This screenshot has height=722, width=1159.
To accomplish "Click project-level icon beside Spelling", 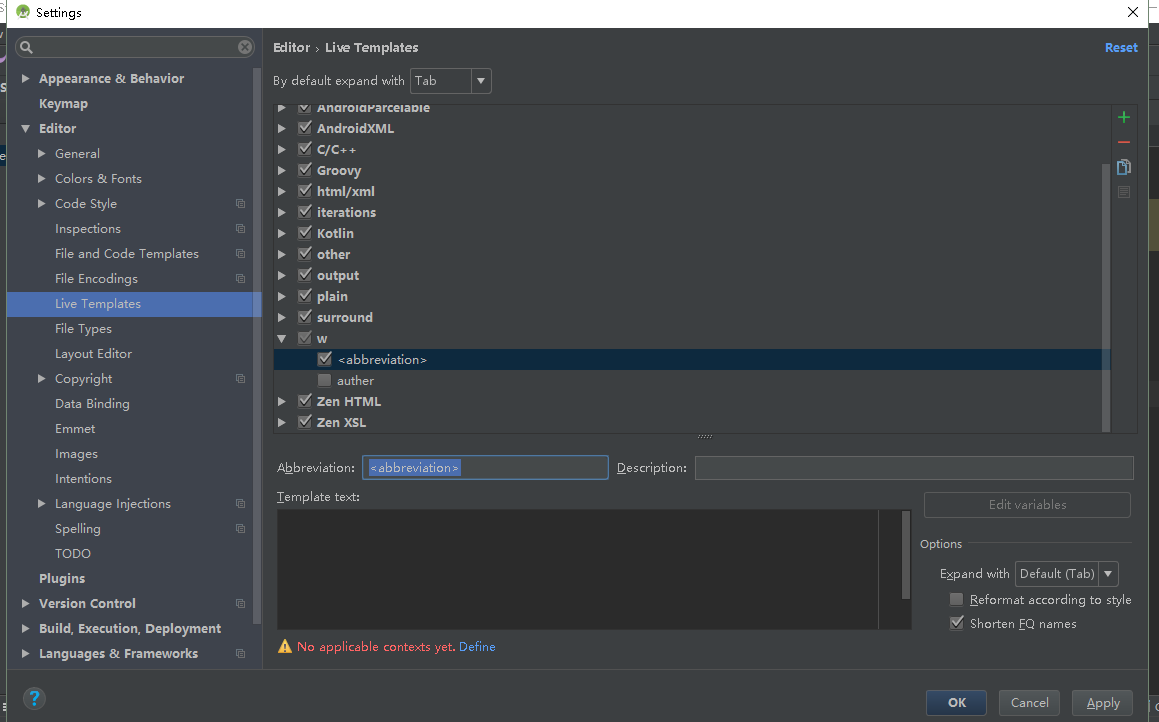I will click(x=240, y=528).
